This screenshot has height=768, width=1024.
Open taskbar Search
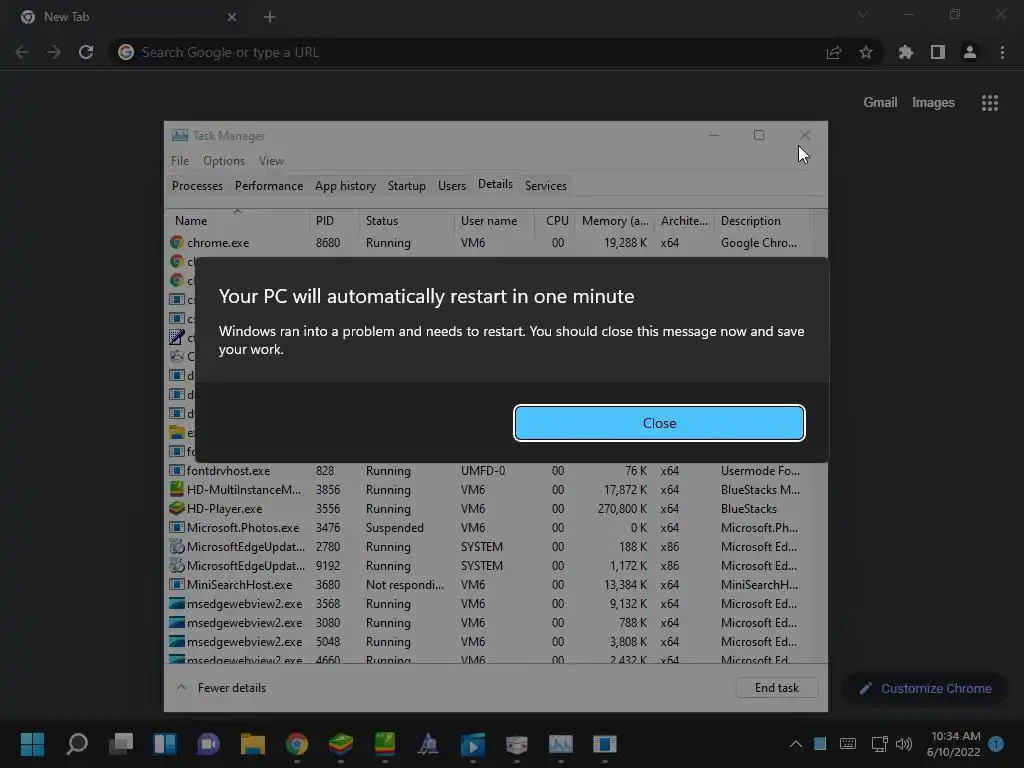tap(76, 744)
